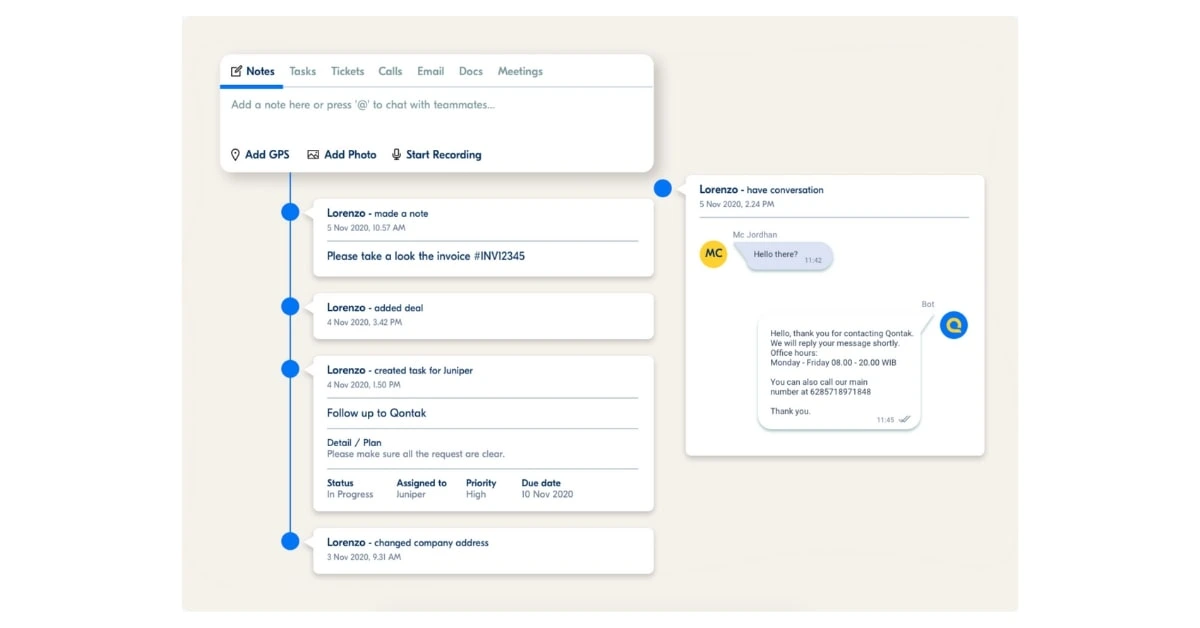Click 'Lorenzo - have conversation' header
1200x628 pixels.
point(762,190)
